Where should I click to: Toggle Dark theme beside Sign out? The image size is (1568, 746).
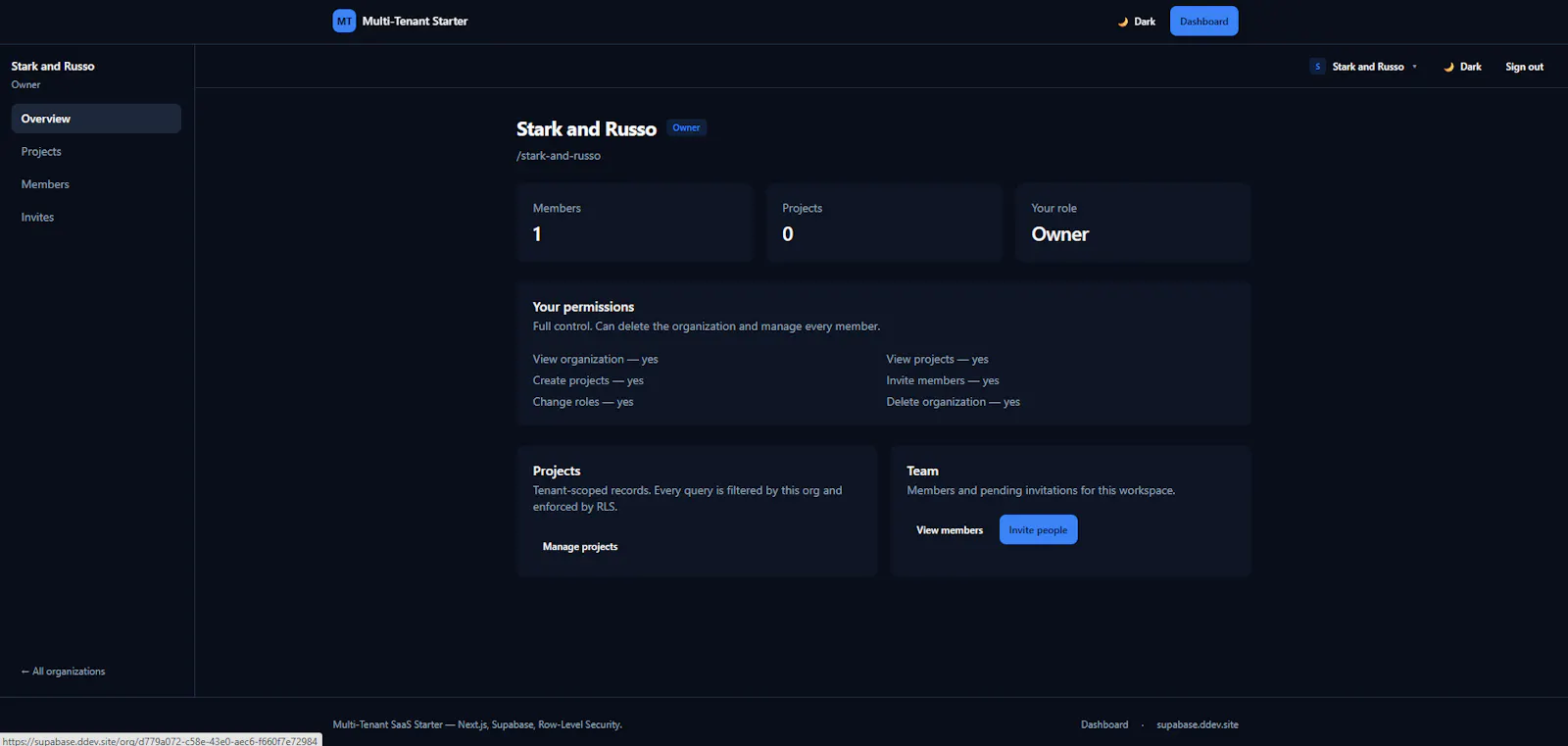point(1462,67)
